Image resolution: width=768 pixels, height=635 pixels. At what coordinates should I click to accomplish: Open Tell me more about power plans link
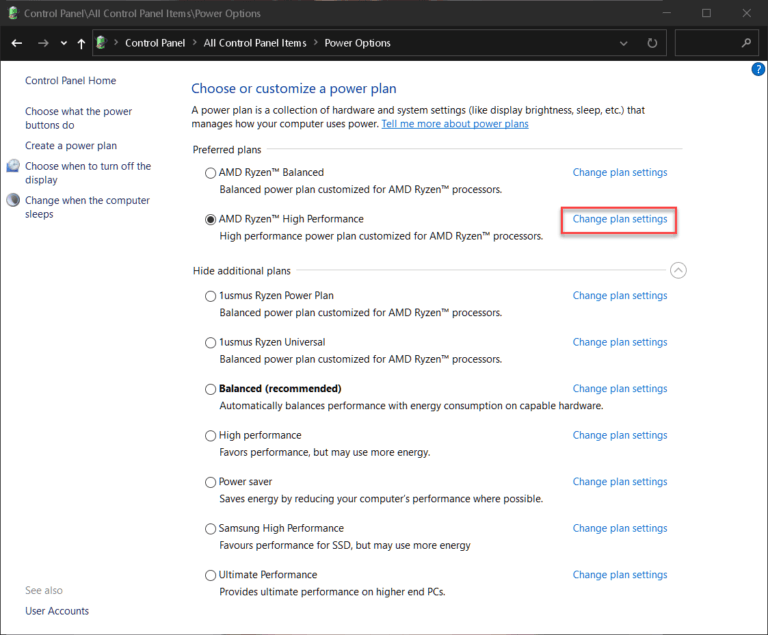[455, 124]
